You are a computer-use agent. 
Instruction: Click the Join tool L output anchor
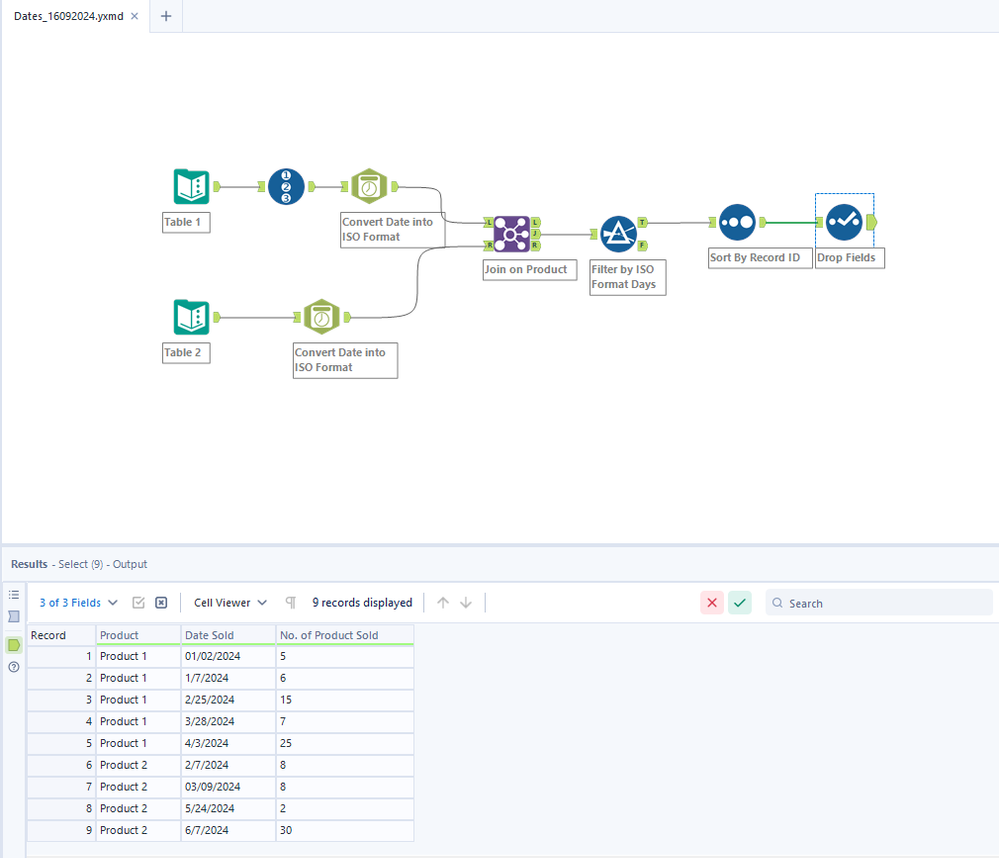coord(536,222)
